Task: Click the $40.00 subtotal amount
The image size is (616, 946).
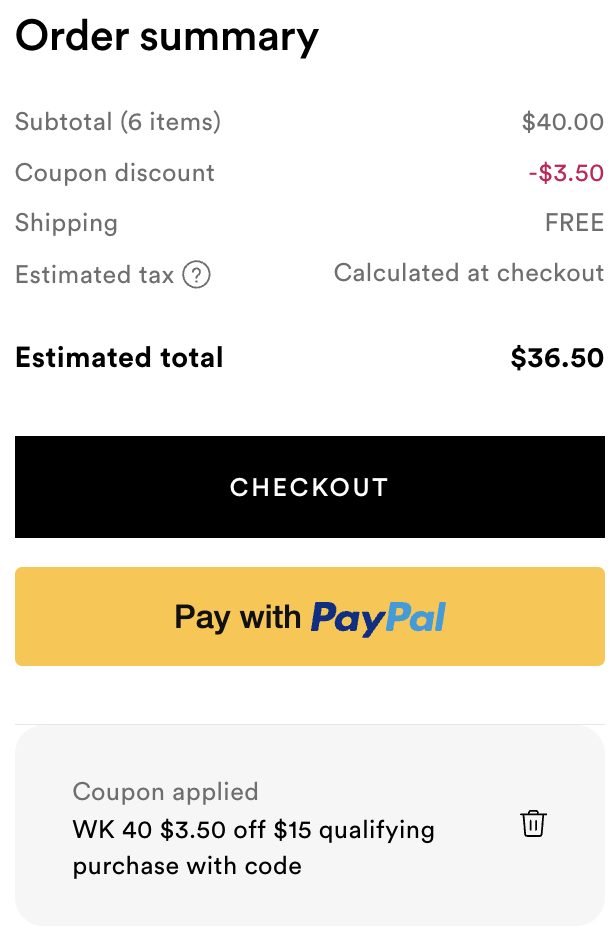Action: 562,122
